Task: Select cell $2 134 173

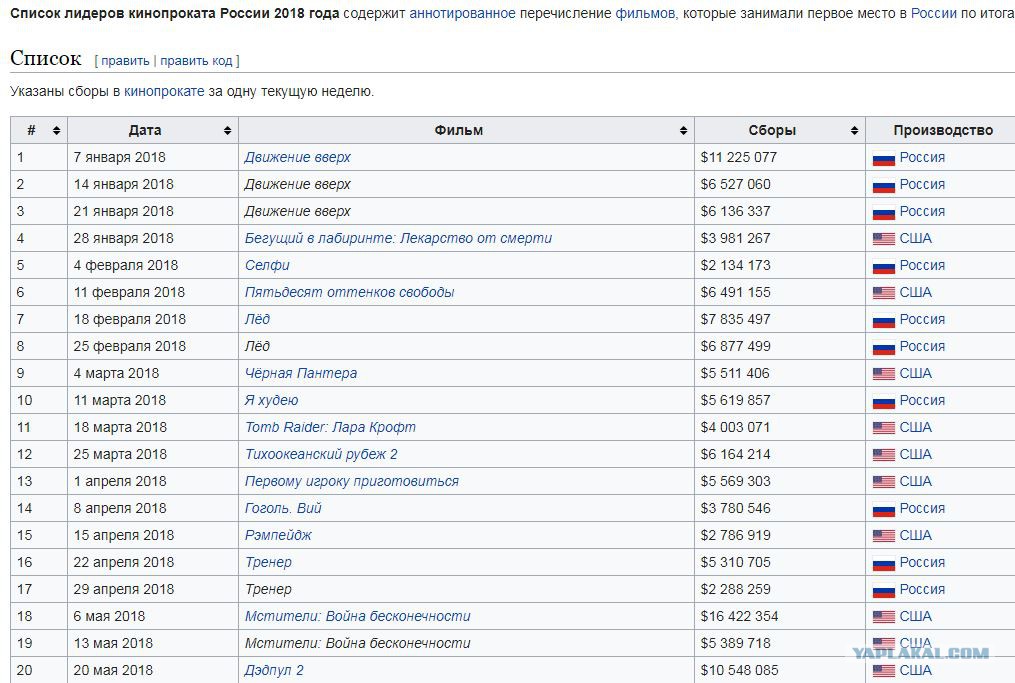Action: [x=779, y=265]
